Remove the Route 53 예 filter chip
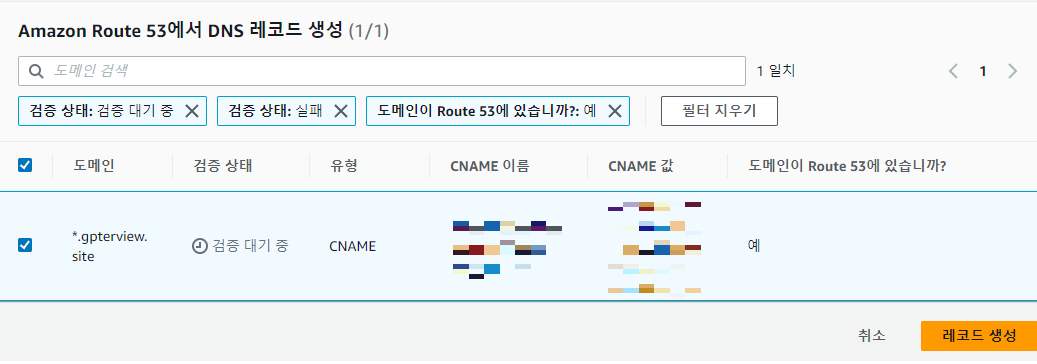Screen dimensions: 1037x364 614,111
